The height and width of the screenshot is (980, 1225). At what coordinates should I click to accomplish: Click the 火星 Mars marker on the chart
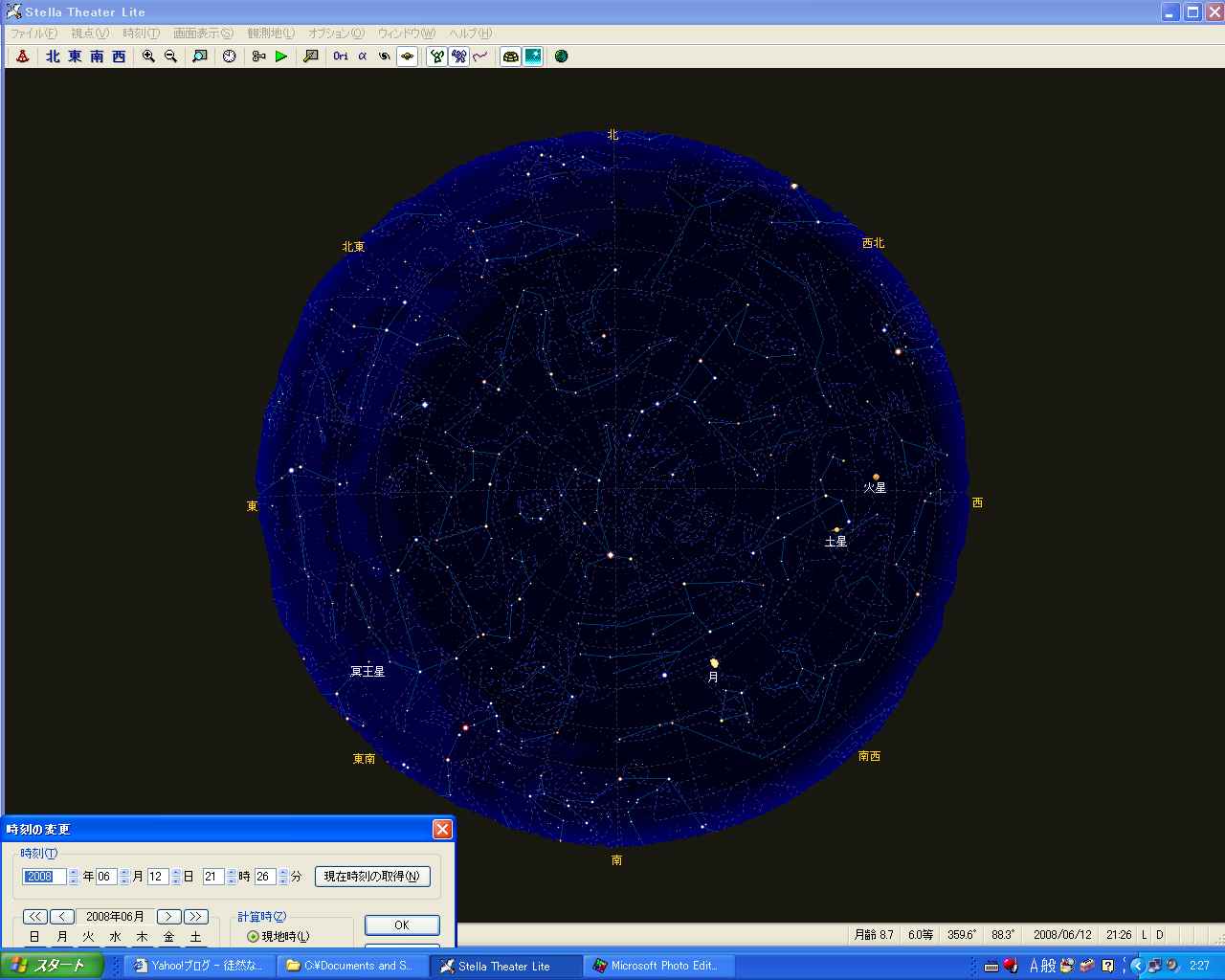(x=876, y=477)
